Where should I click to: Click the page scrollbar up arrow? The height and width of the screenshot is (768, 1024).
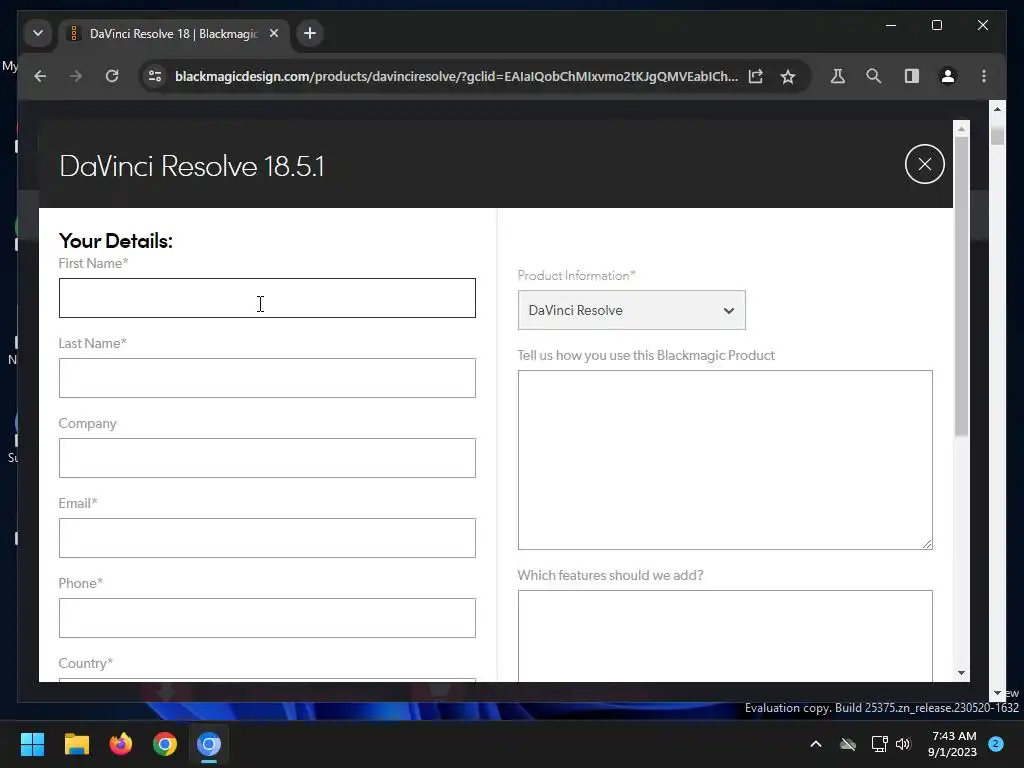pos(997,108)
